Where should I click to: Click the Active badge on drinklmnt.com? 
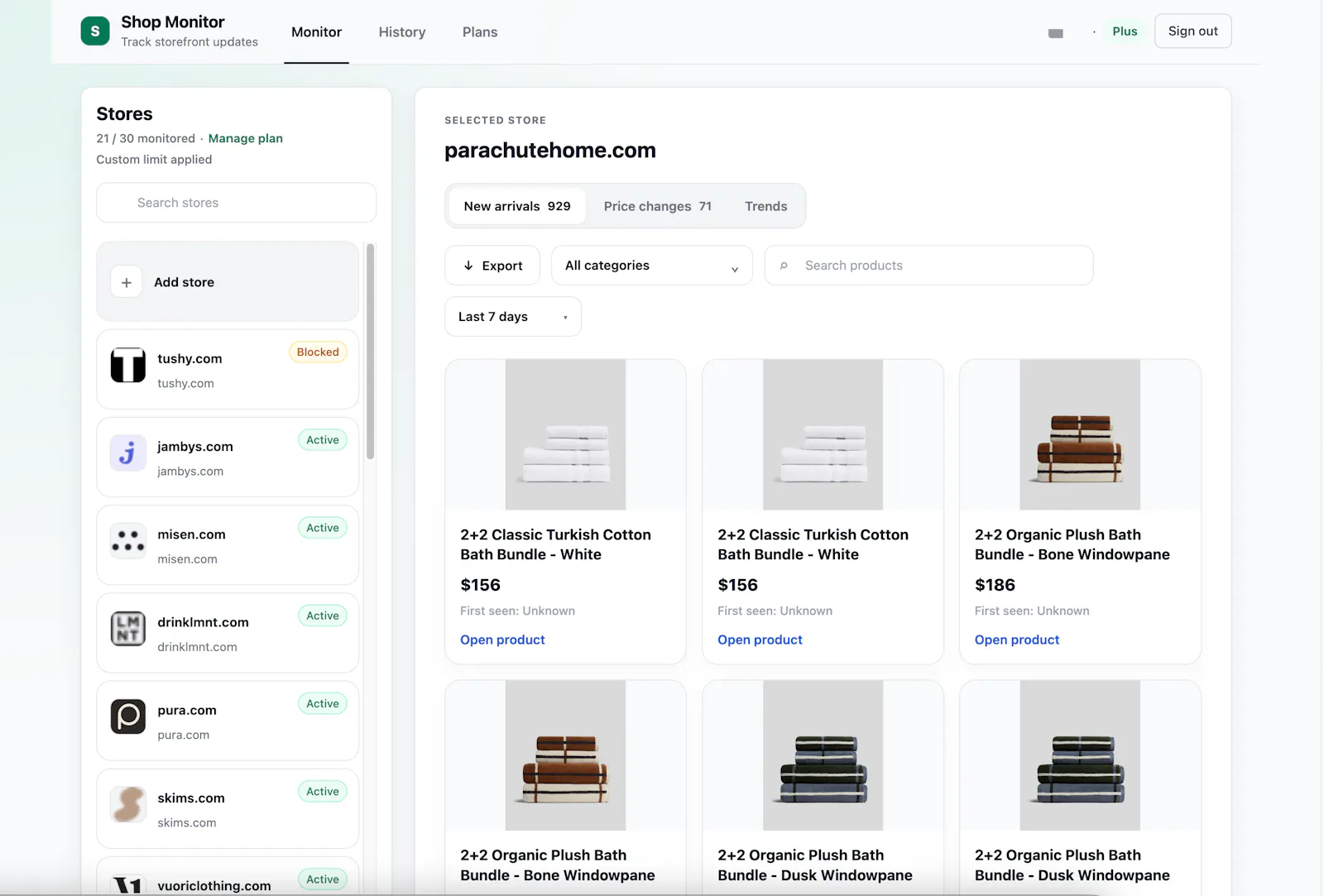(323, 616)
